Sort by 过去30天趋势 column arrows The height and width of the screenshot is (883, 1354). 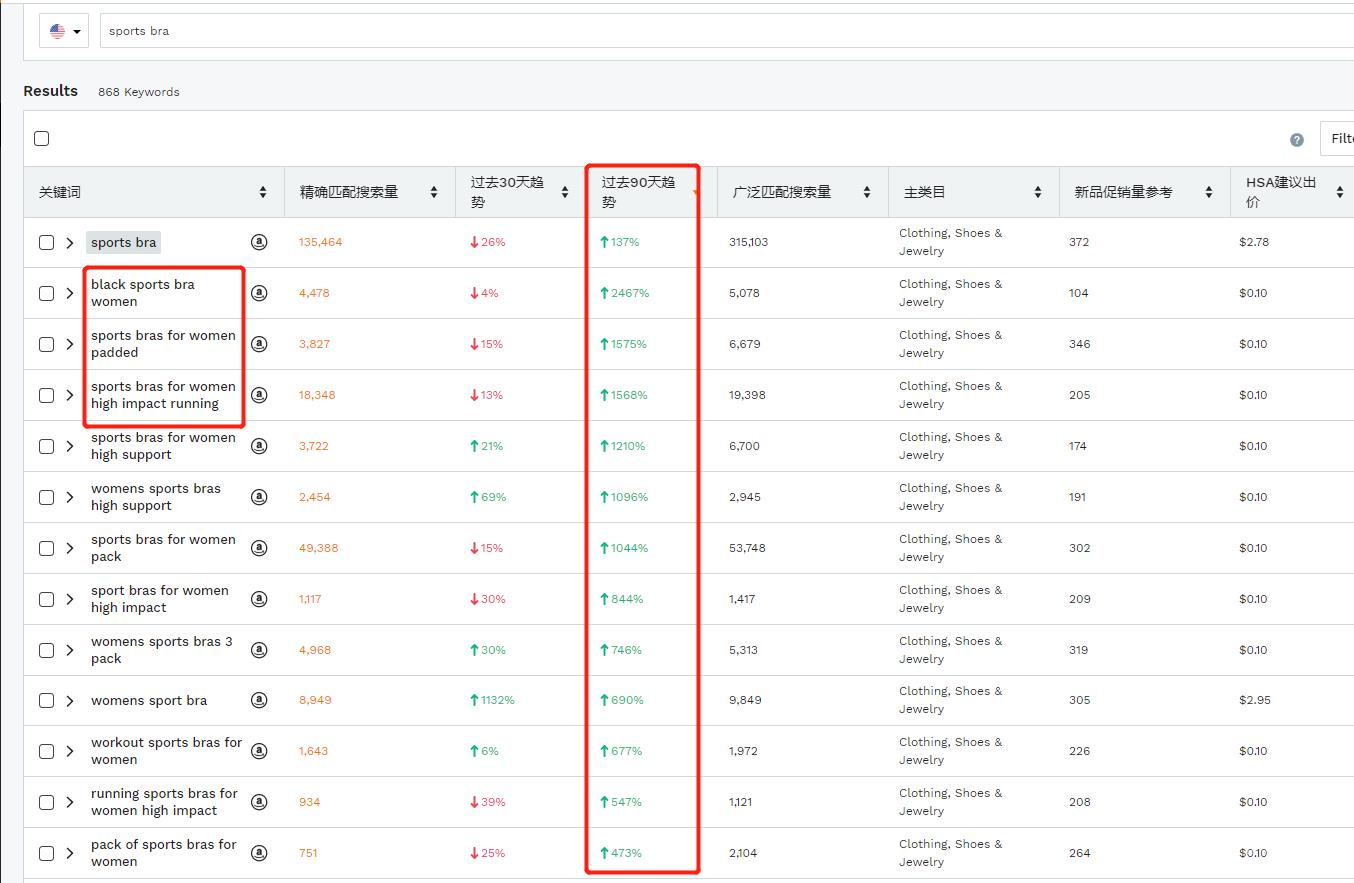pos(565,192)
